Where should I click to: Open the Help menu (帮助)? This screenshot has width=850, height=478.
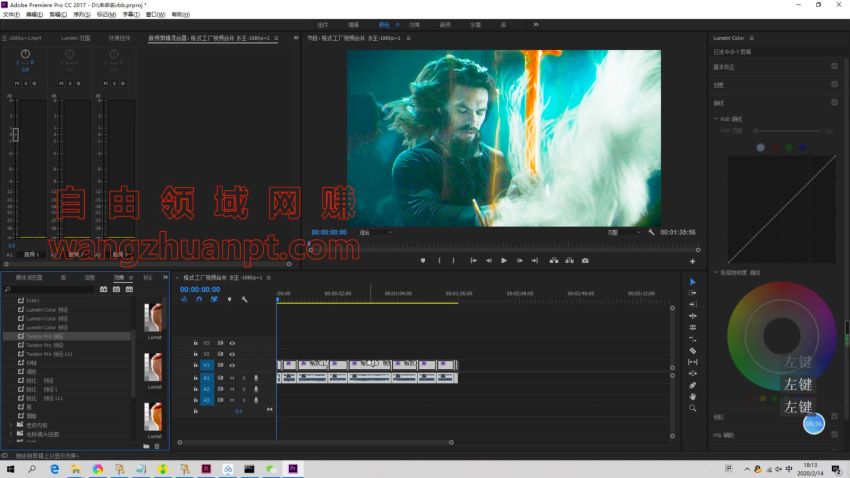(x=181, y=15)
